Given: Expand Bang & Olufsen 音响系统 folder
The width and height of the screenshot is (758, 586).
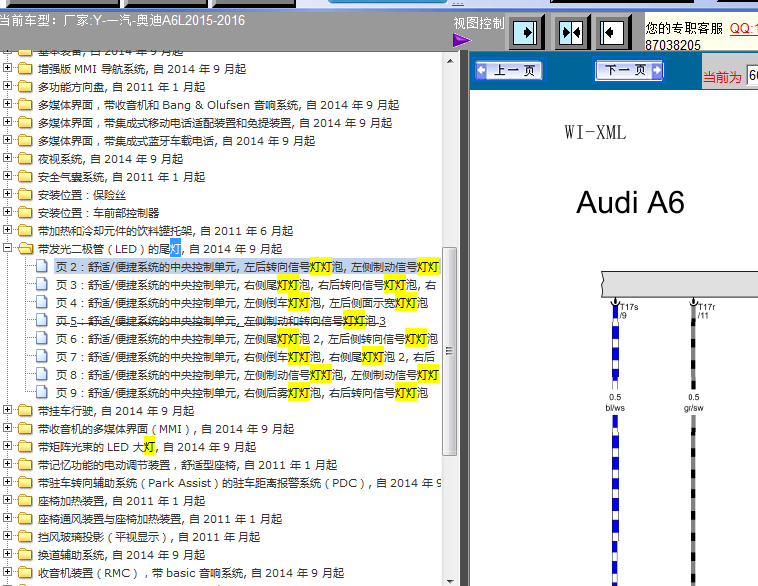Looking at the screenshot, I should (x=7, y=104).
